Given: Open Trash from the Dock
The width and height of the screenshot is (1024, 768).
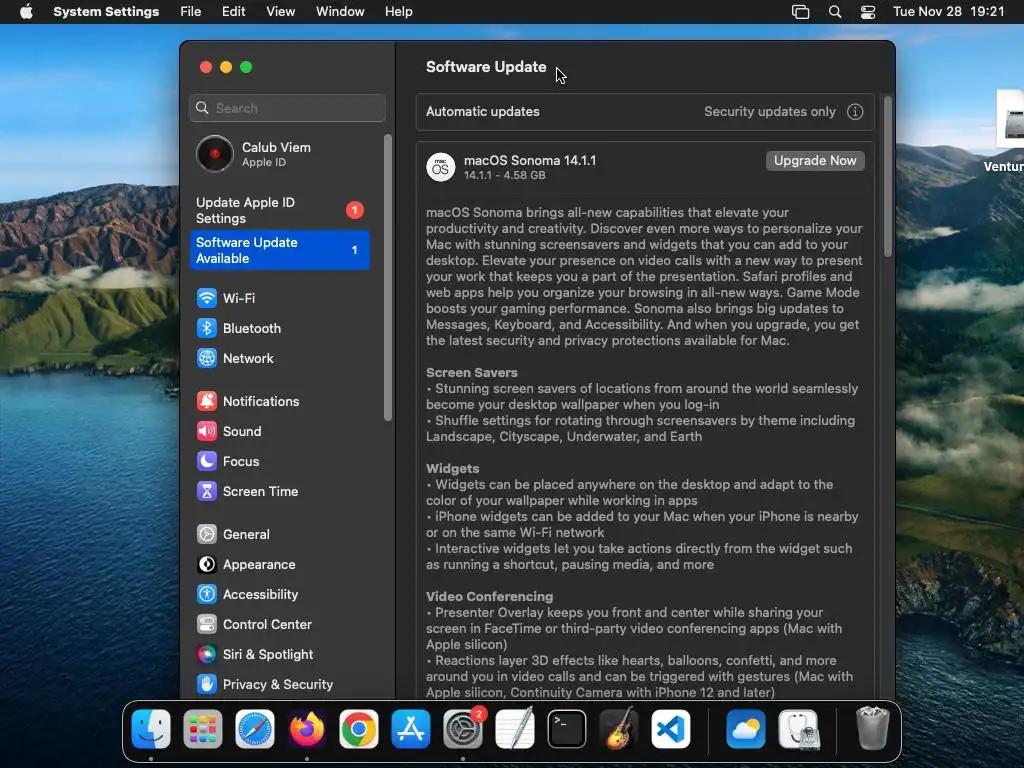Looking at the screenshot, I should coord(872,729).
